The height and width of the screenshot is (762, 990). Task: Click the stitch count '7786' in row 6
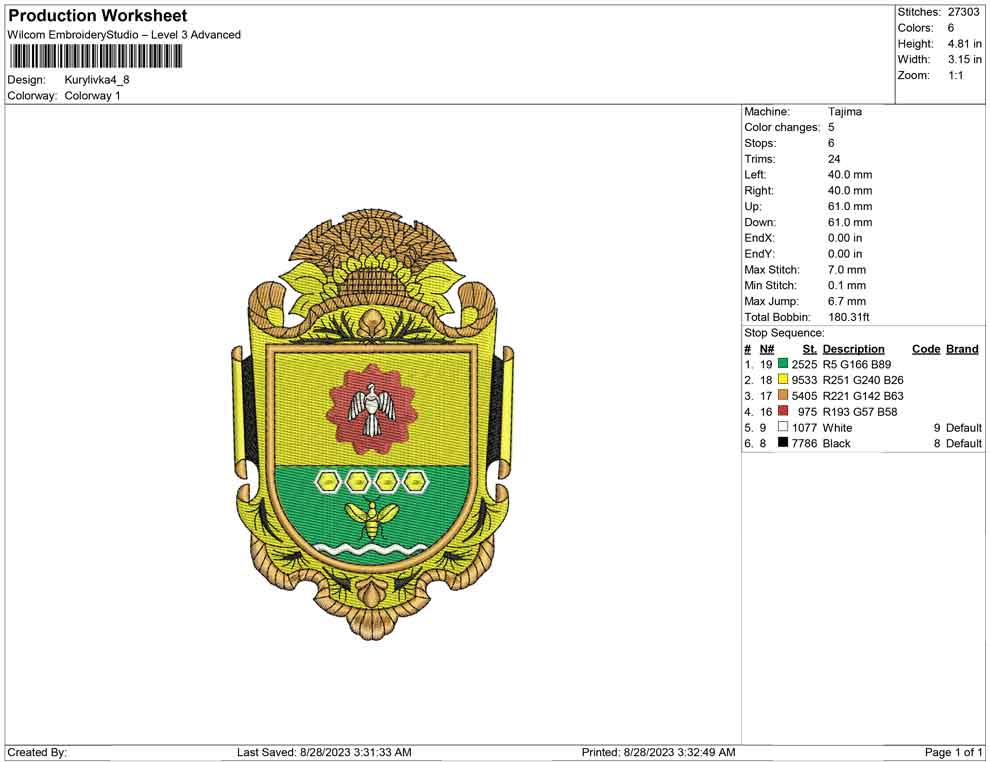point(804,443)
